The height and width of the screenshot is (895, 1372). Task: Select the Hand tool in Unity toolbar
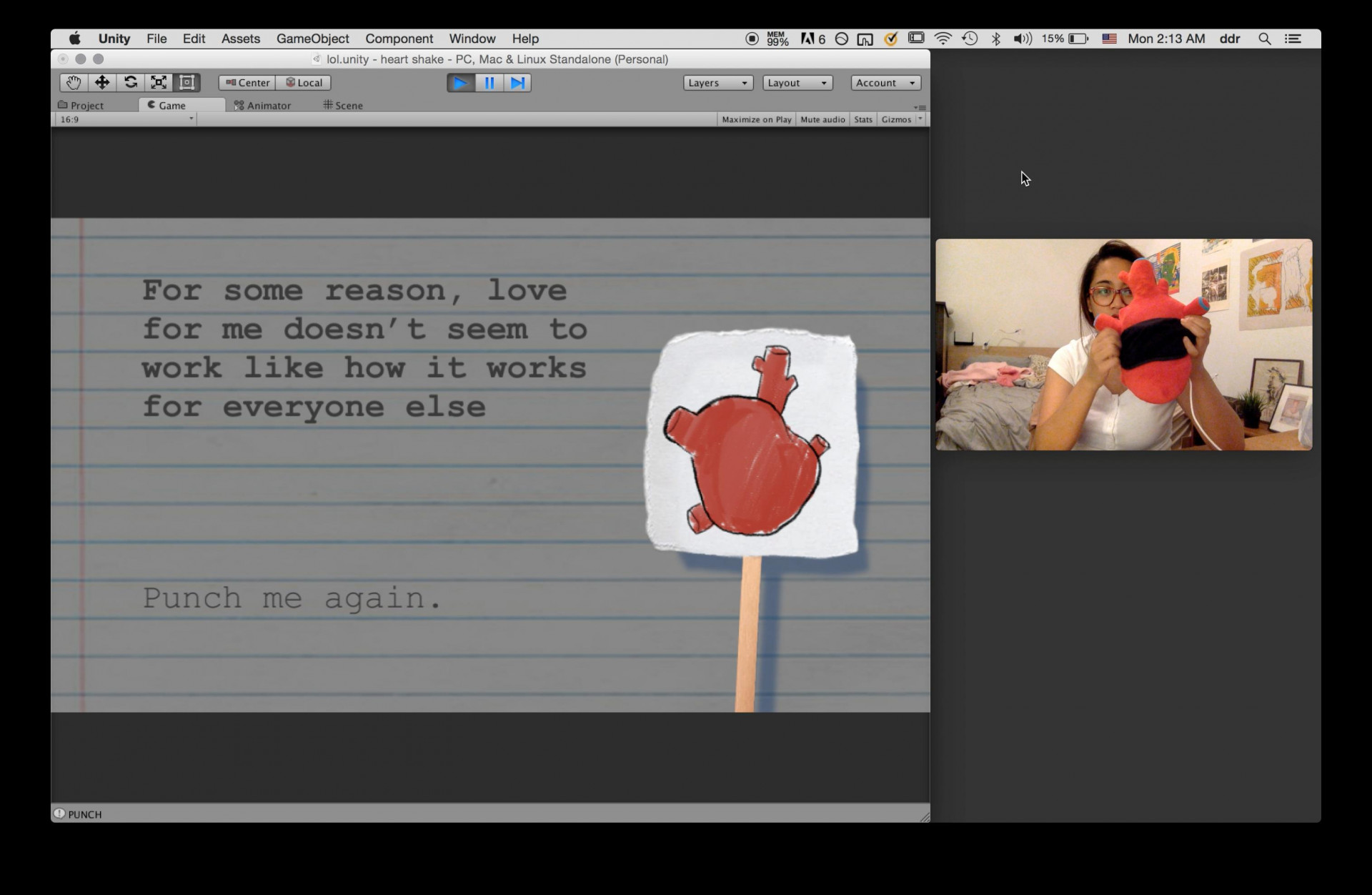click(74, 83)
